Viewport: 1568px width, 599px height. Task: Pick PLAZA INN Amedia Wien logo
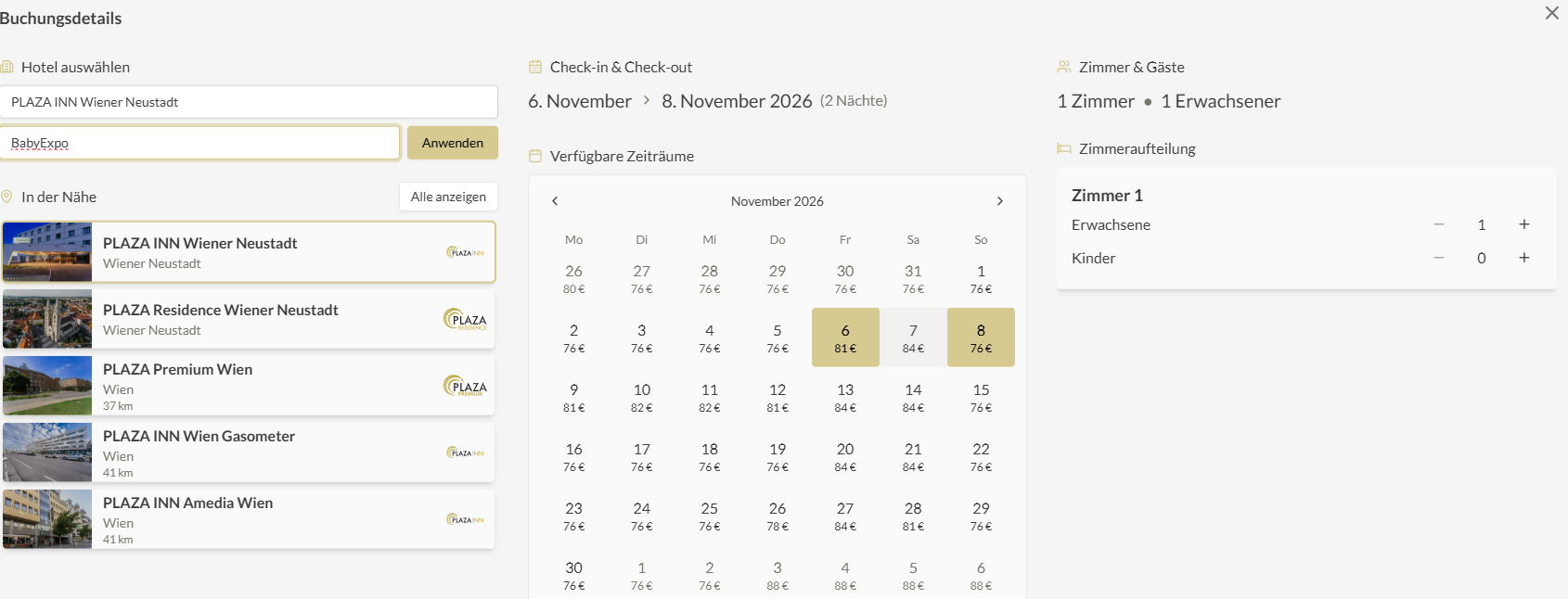point(465,519)
